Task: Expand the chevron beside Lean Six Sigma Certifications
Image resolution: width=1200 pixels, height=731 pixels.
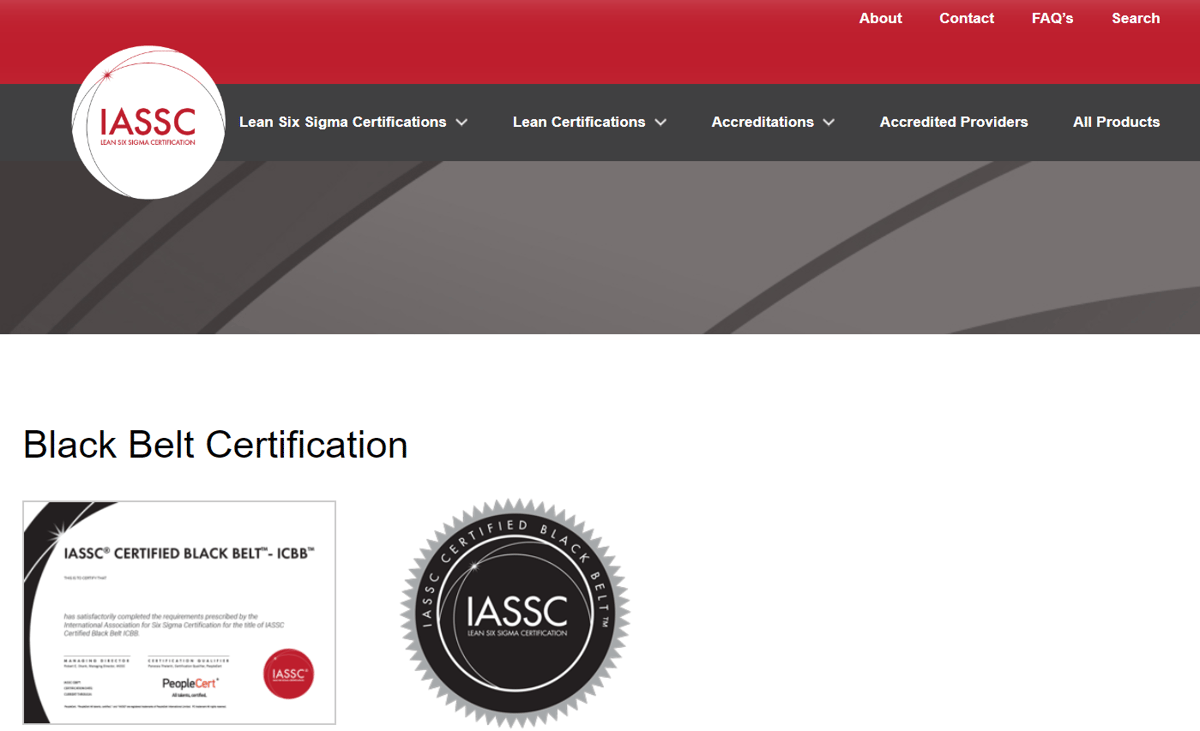Action: pos(461,122)
